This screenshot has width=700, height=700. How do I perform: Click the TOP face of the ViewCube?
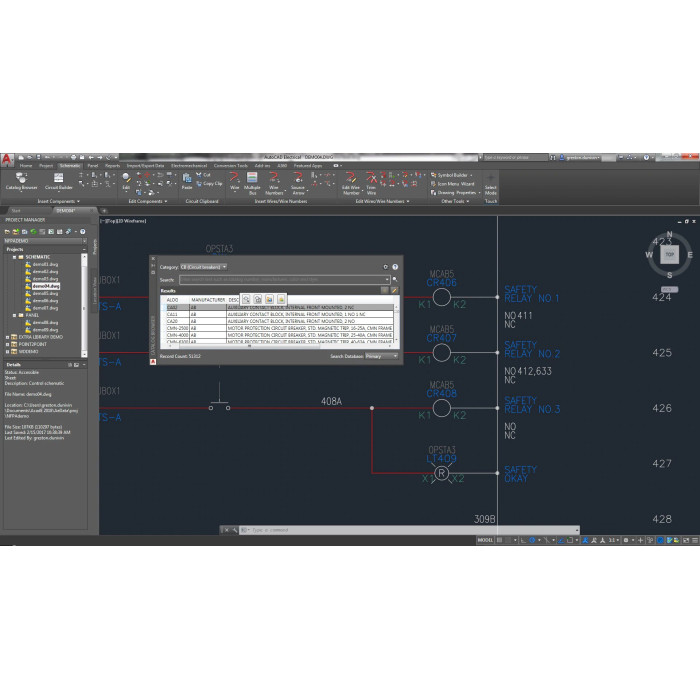[x=669, y=254]
